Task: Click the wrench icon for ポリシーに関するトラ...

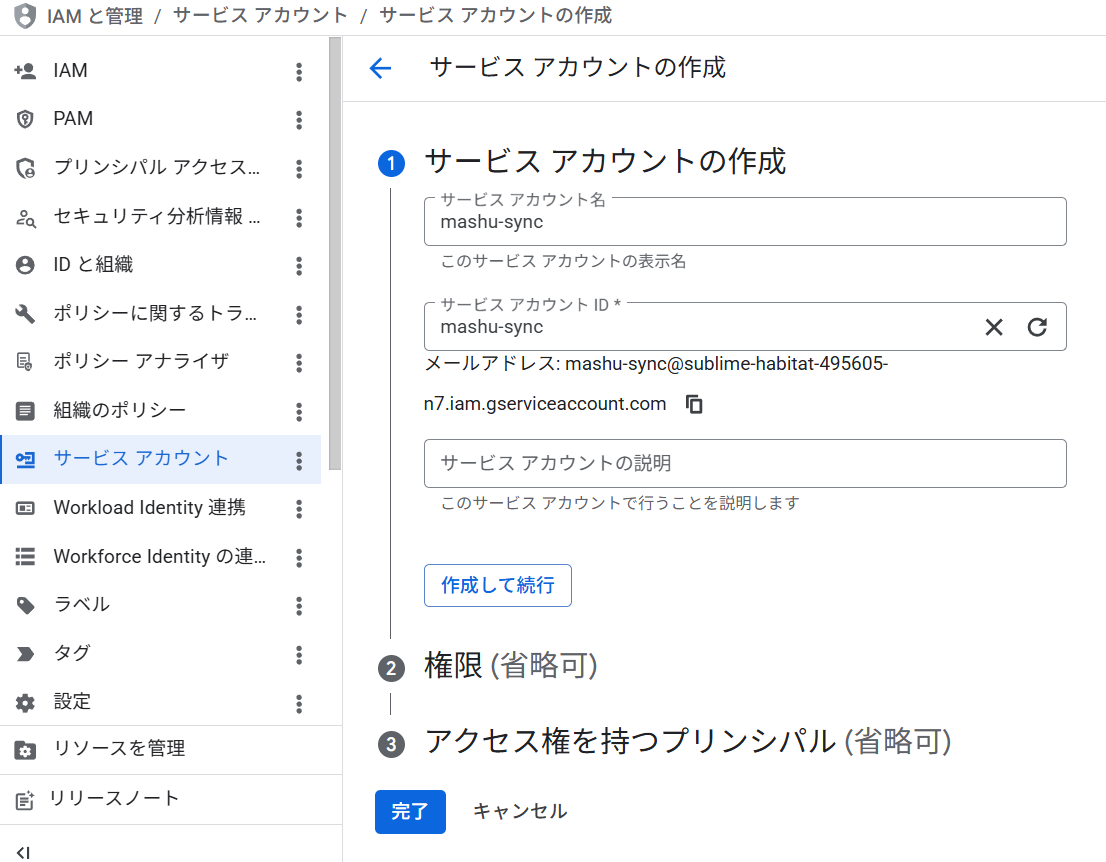Action: (25, 314)
